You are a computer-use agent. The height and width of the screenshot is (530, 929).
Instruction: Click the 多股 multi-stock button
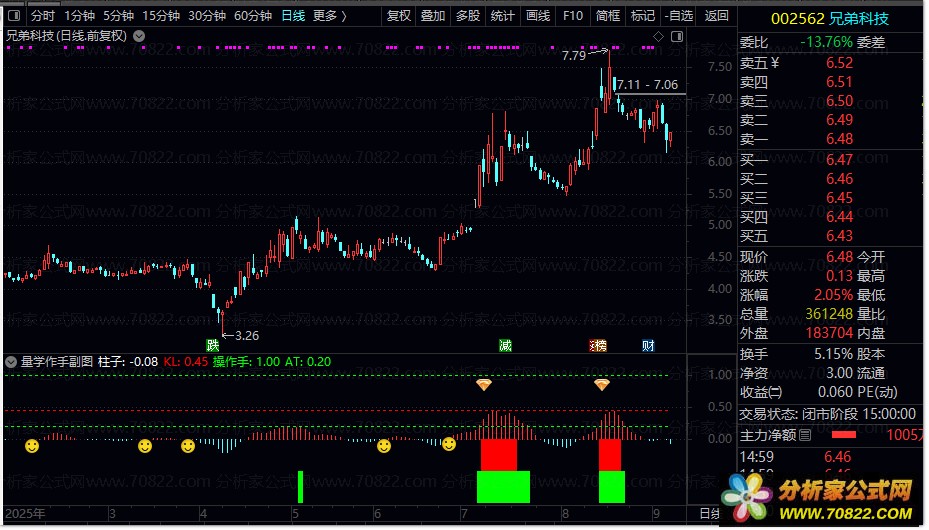468,16
